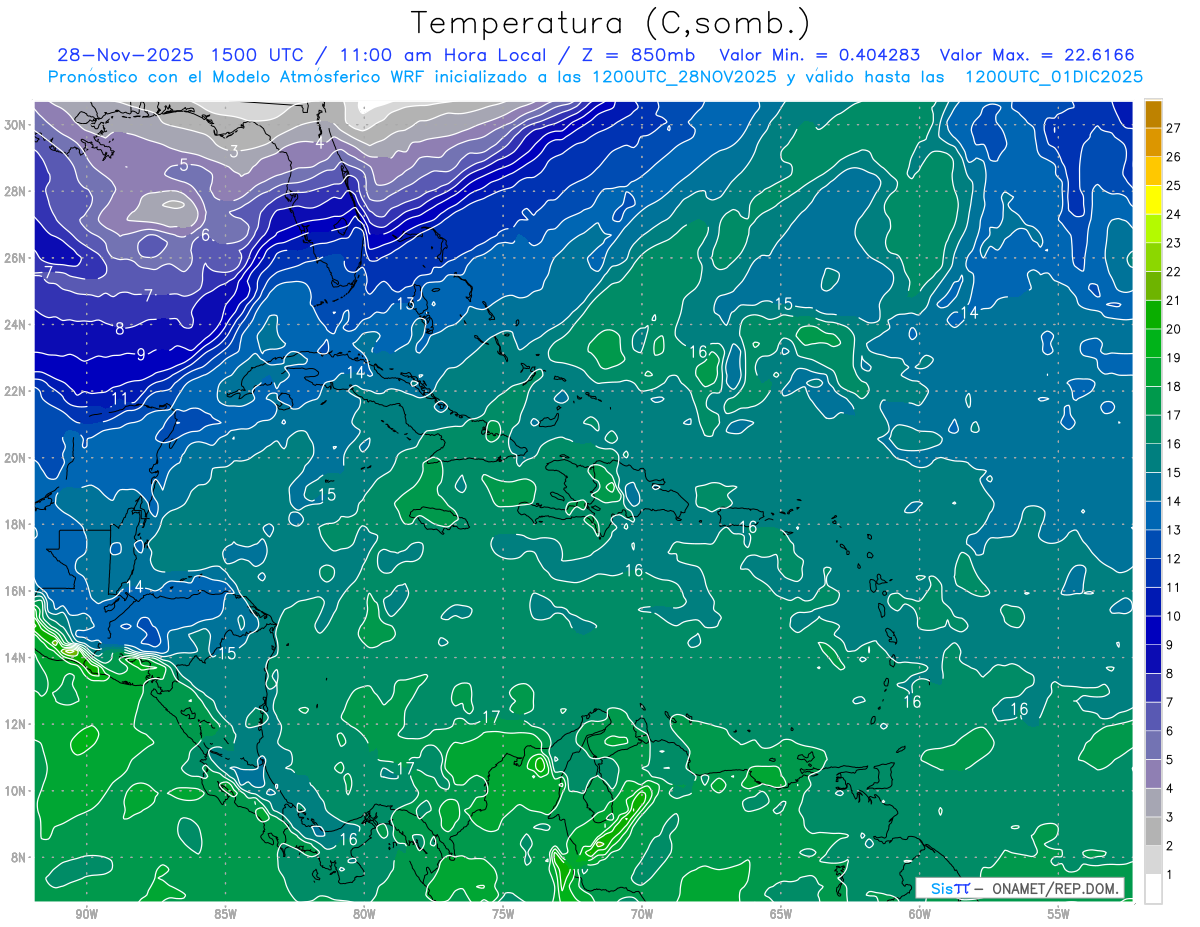This screenshot has width=1200, height=927.
Task: Click legend label '20' on color bar
Action: pos(1173,329)
